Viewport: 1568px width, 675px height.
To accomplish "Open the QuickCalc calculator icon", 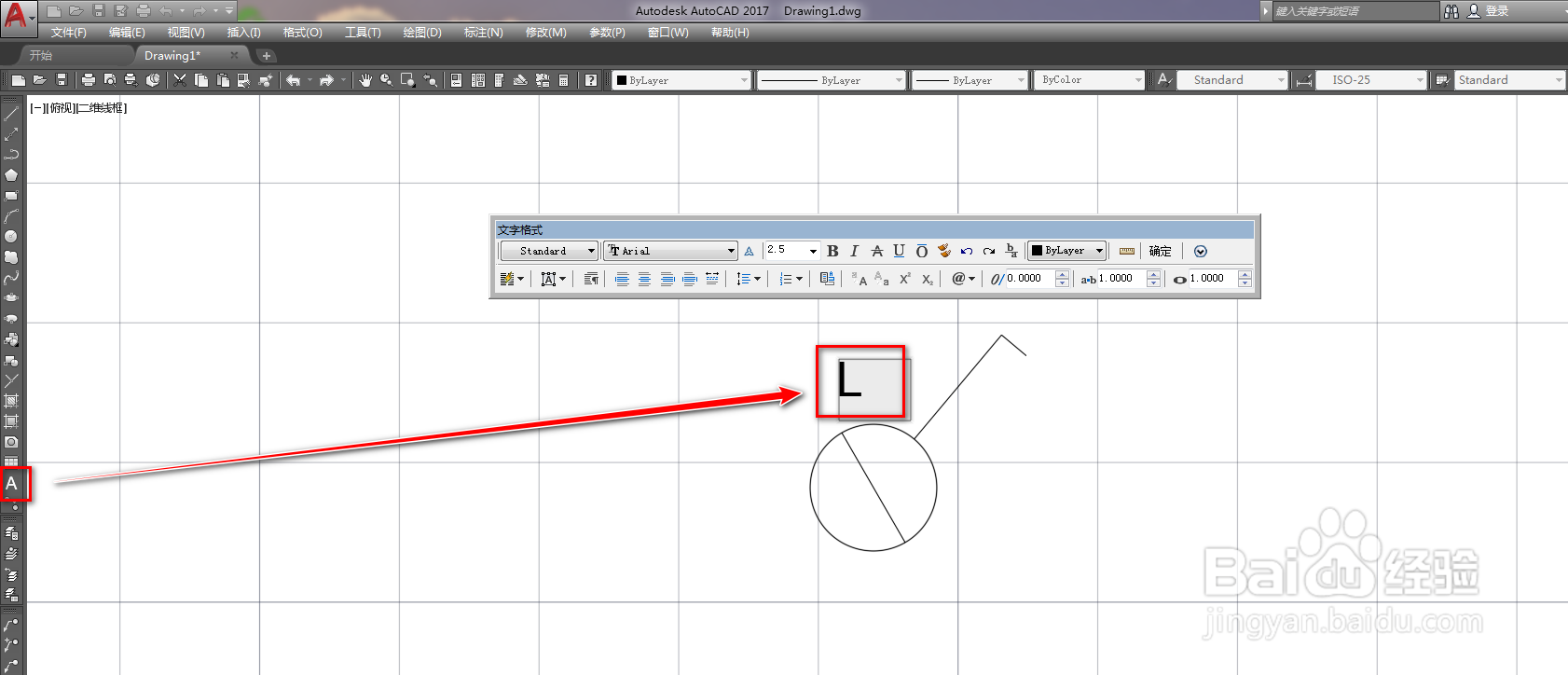I will (563, 80).
